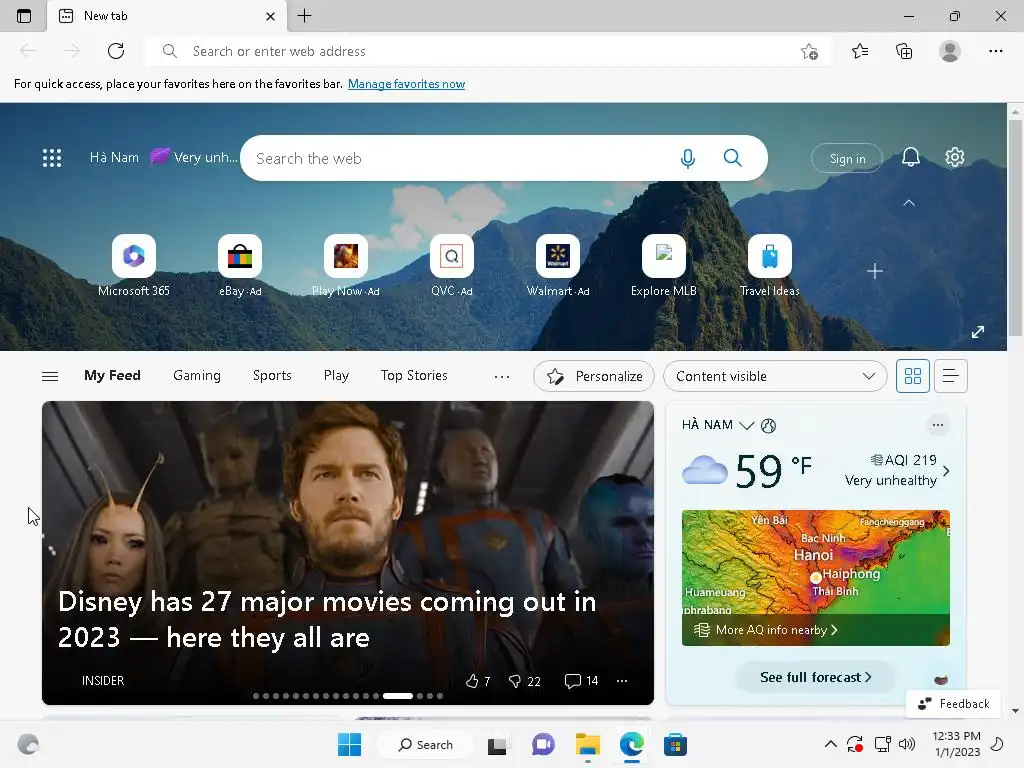Click the page vertical scrollbar
This screenshot has width=1024, height=768.
[x=1015, y=229]
